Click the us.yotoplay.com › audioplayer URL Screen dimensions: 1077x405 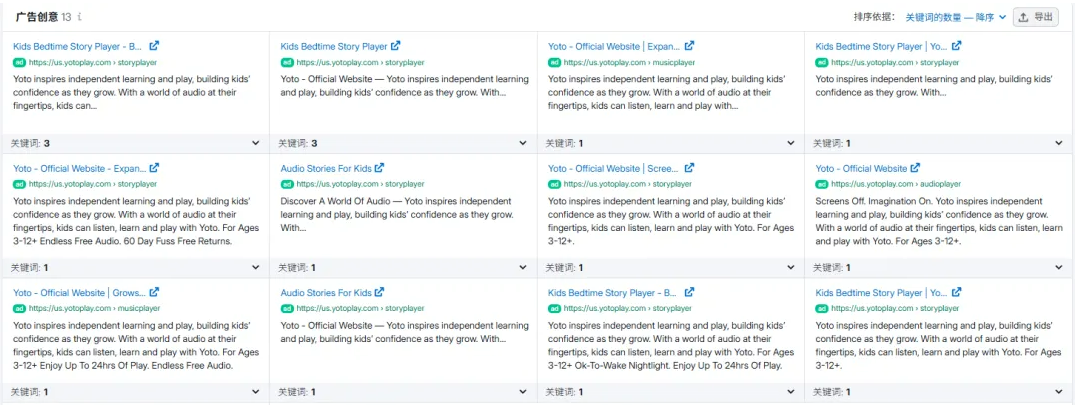(896, 184)
